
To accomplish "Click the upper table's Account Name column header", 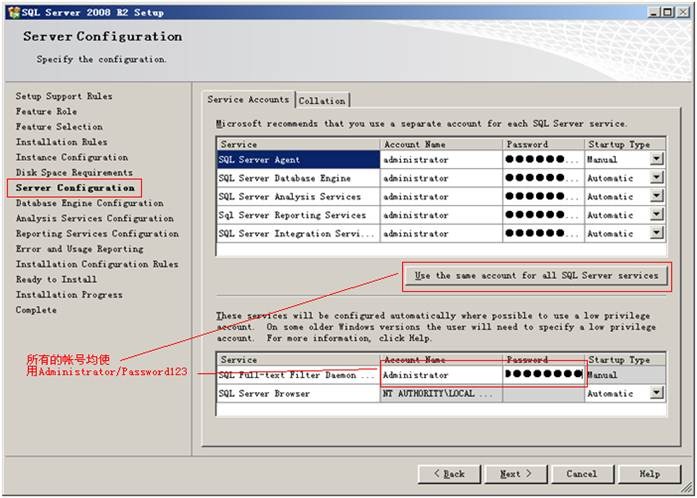I will 441,144.
